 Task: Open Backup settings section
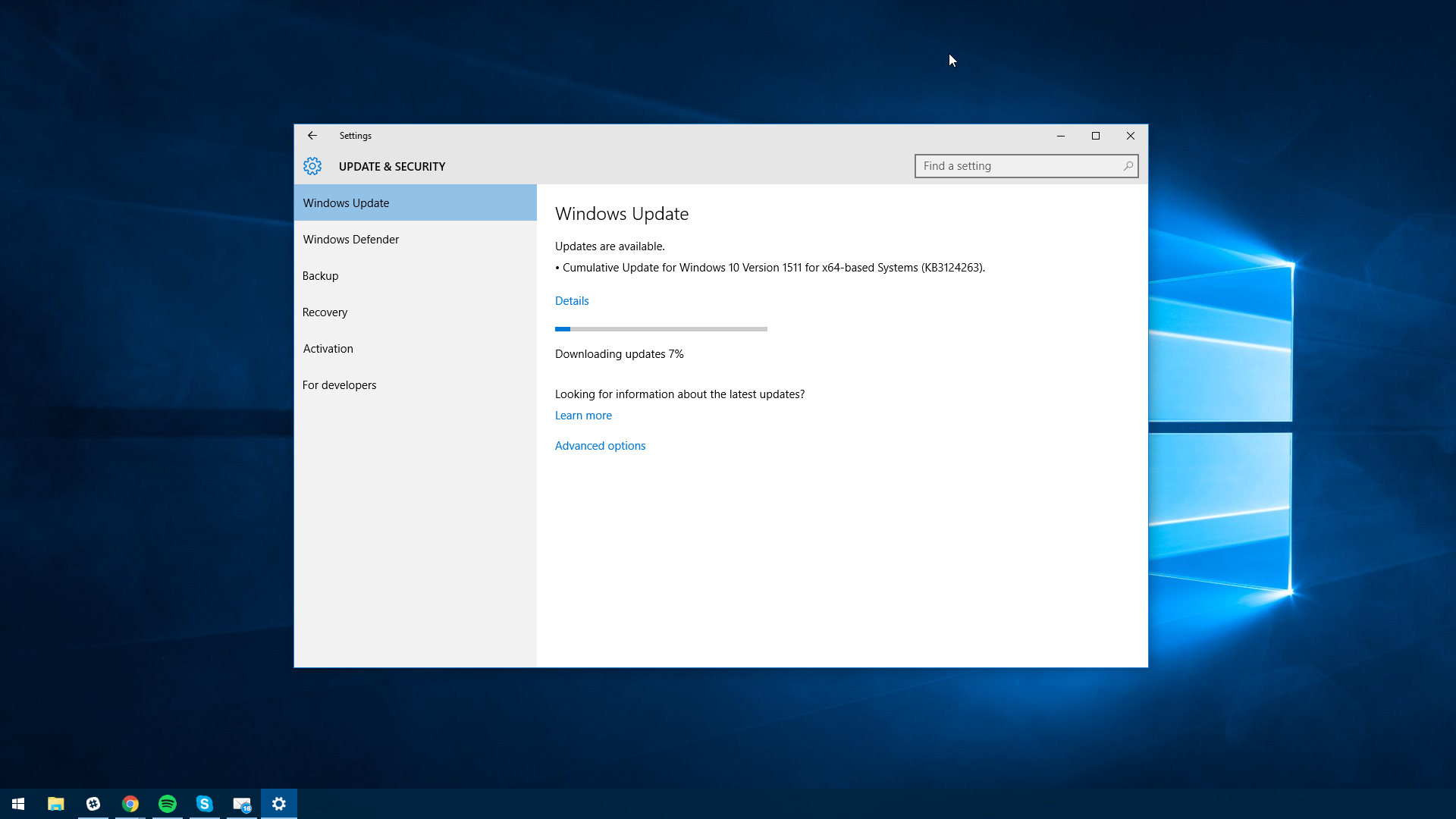coord(320,275)
